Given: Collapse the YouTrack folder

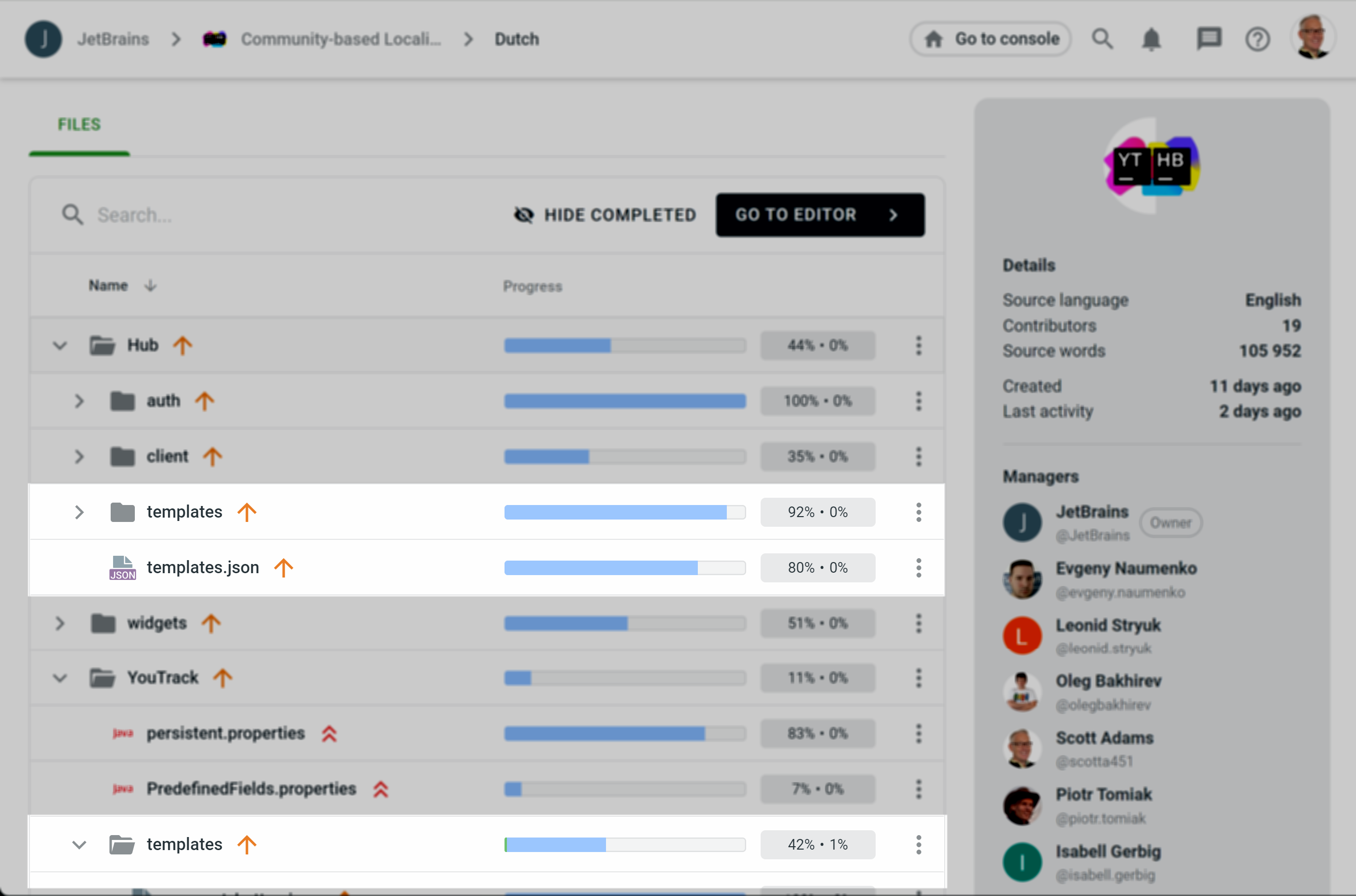Looking at the screenshot, I should coord(59,678).
